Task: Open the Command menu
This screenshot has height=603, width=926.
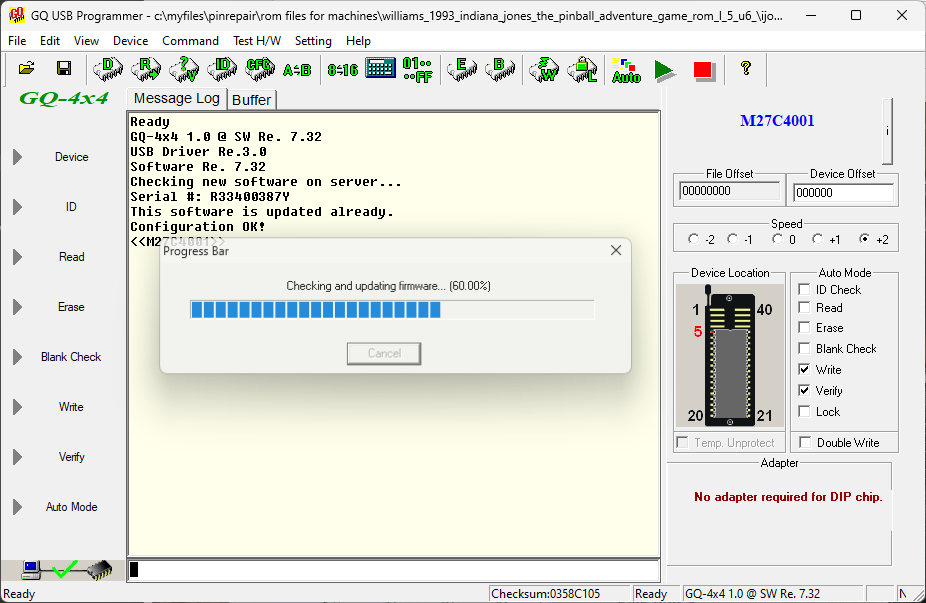Action: coord(190,41)
